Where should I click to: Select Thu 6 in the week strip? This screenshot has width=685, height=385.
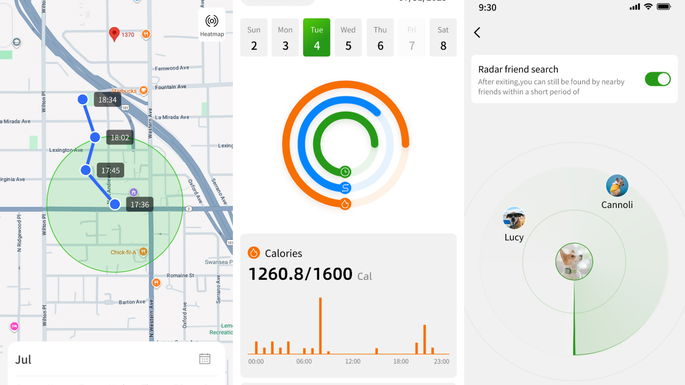click(380, 38)
